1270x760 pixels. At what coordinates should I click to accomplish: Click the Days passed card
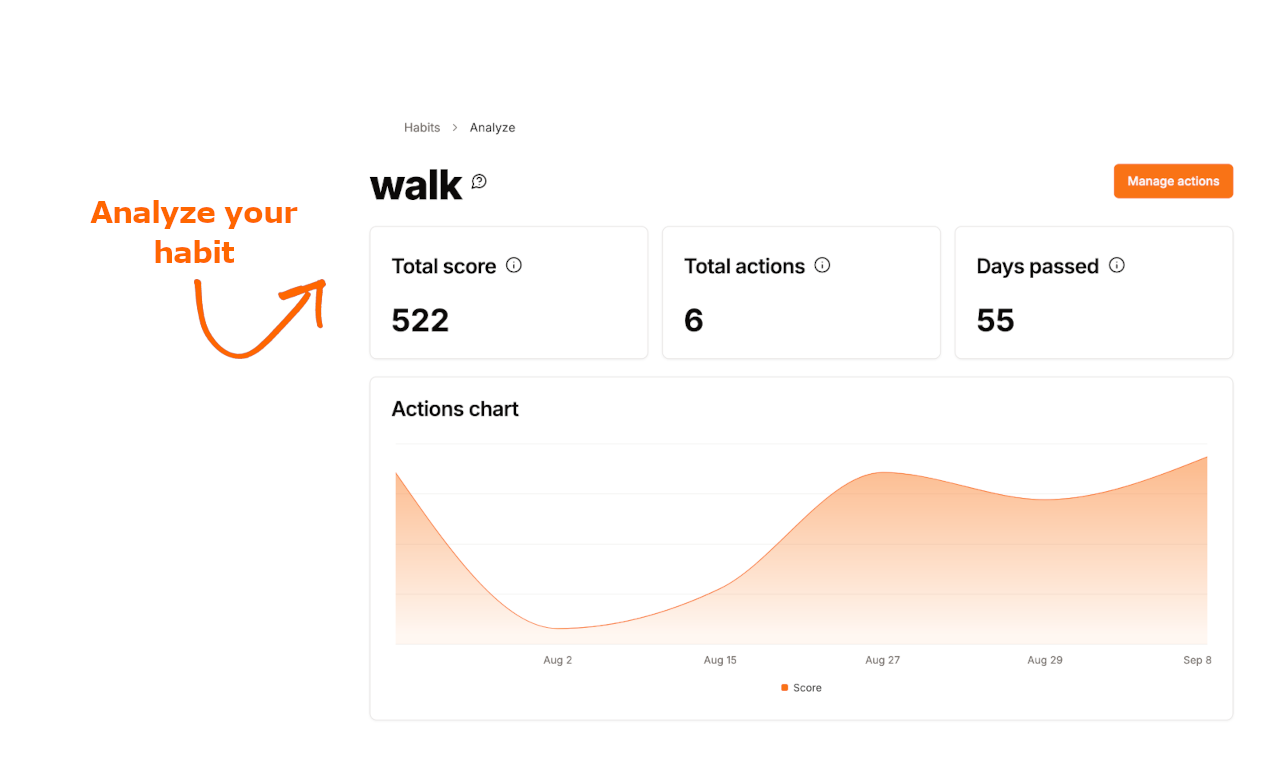click(x=1094, y=292)
